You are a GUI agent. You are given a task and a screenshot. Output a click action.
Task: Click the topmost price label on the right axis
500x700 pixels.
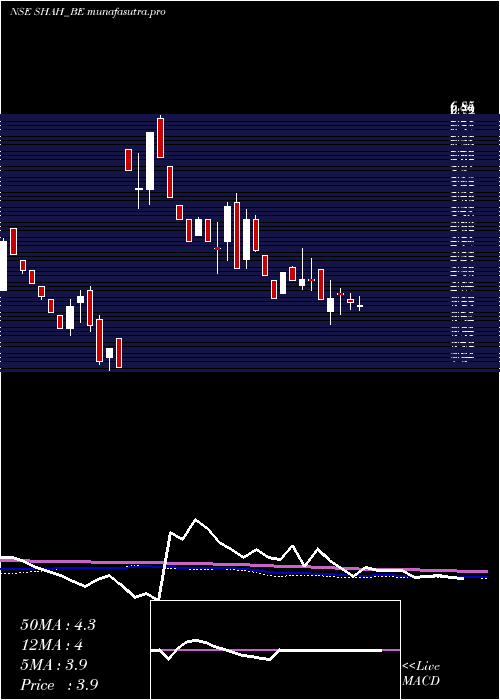point(462,107)
